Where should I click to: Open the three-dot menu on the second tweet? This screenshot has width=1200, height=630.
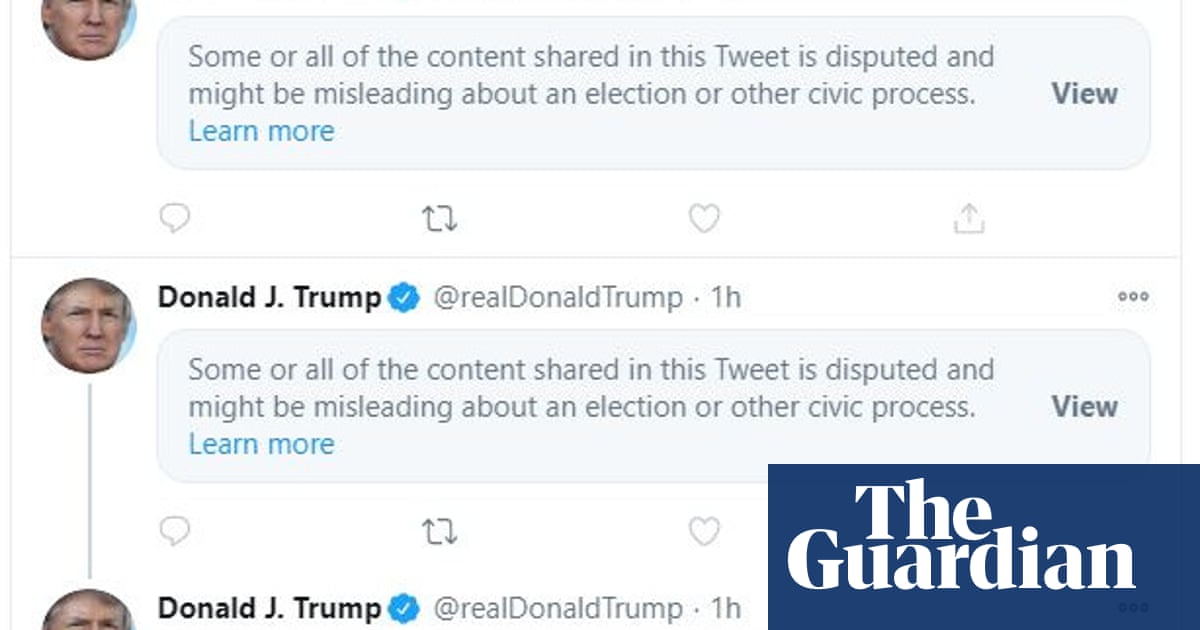click(1133, 297)
